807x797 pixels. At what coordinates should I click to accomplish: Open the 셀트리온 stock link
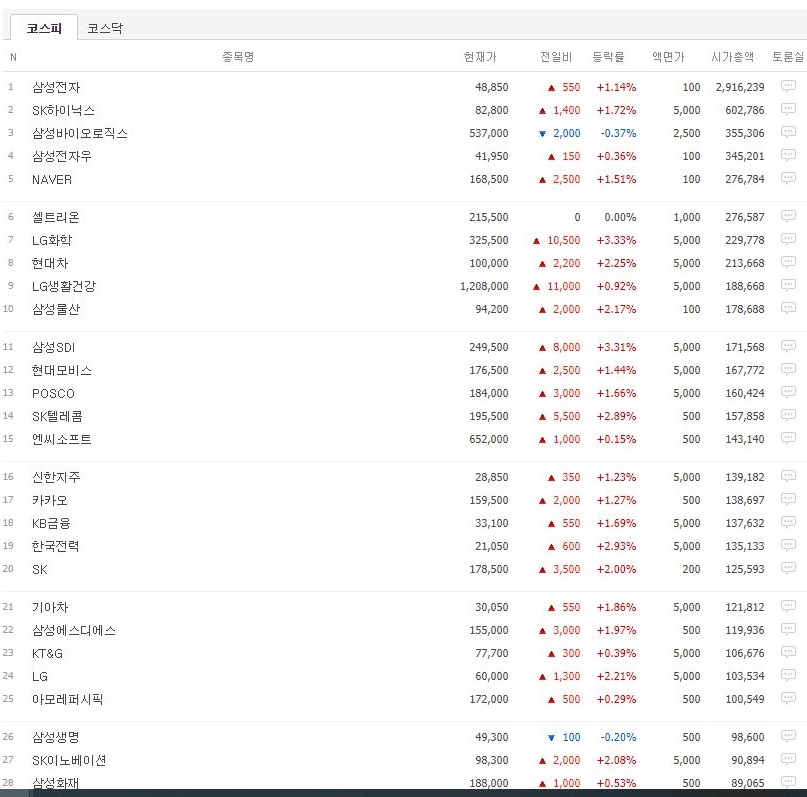click(56, 217)
